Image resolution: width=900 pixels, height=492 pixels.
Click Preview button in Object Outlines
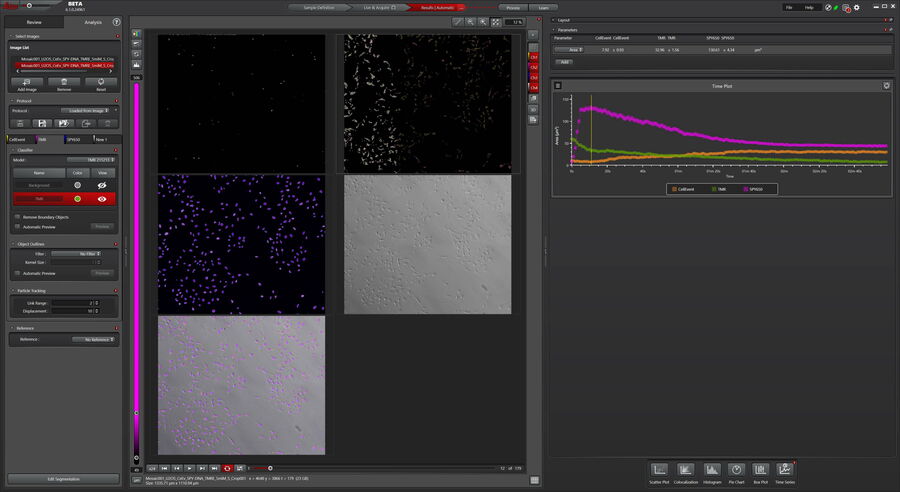pos(102,273)
